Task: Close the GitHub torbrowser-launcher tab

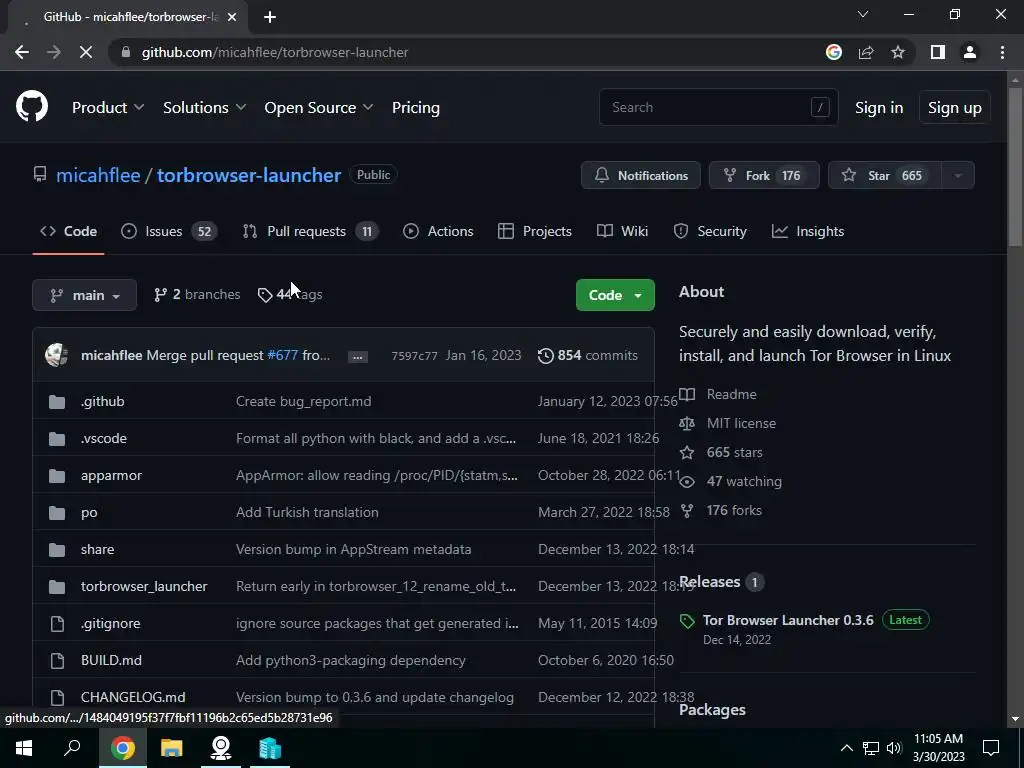Action: pos(232,17)
